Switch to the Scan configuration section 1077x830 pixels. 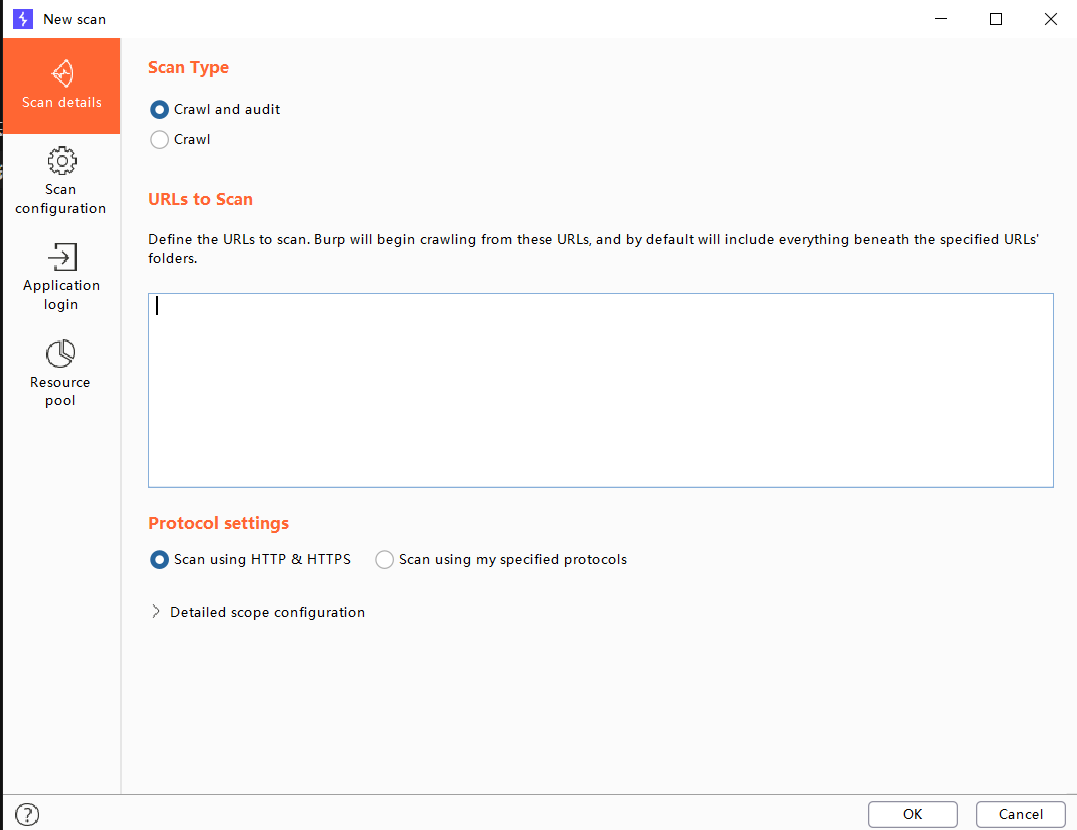click(x=62, y=180)
